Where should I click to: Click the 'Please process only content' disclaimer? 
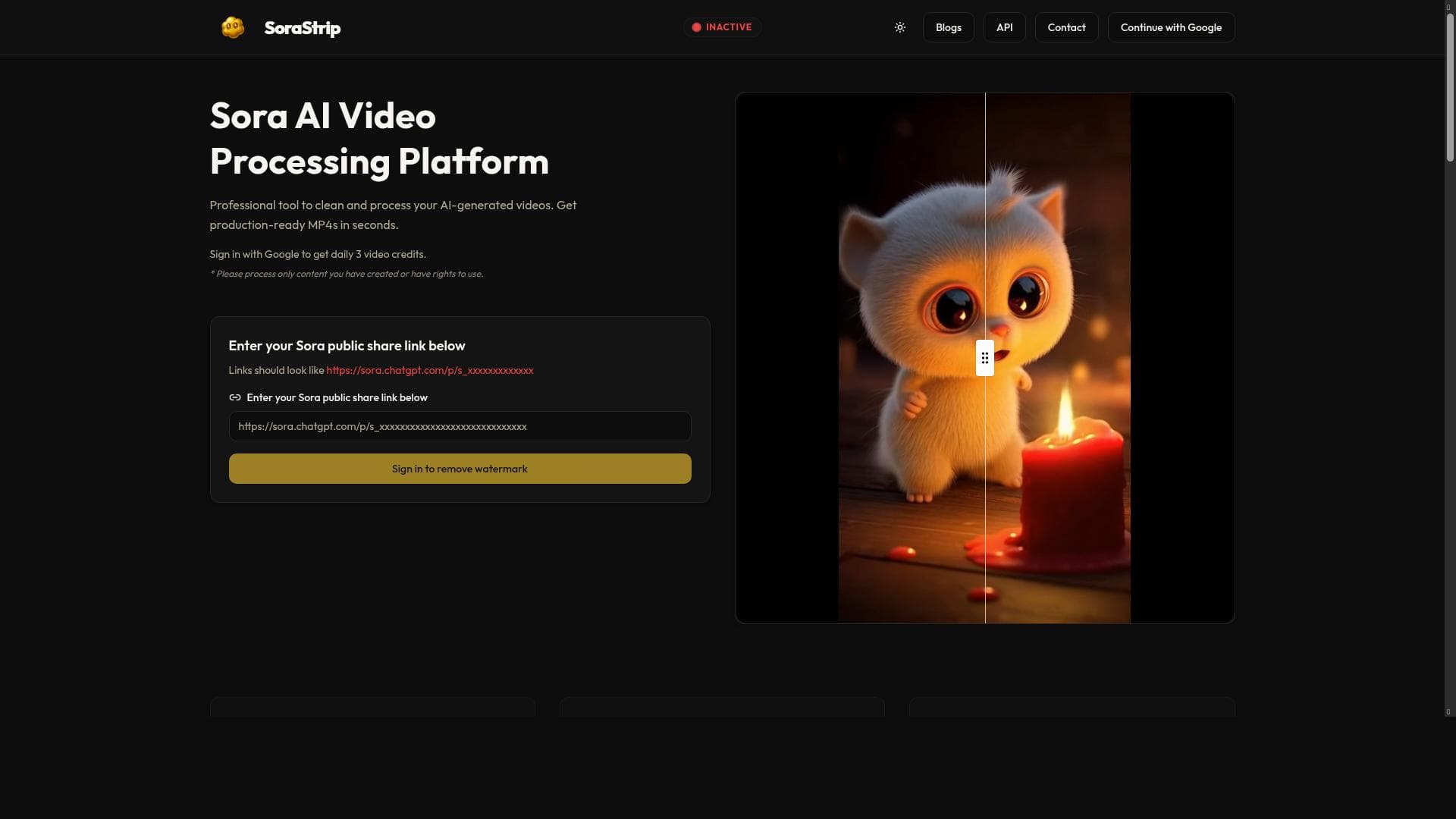347,274
